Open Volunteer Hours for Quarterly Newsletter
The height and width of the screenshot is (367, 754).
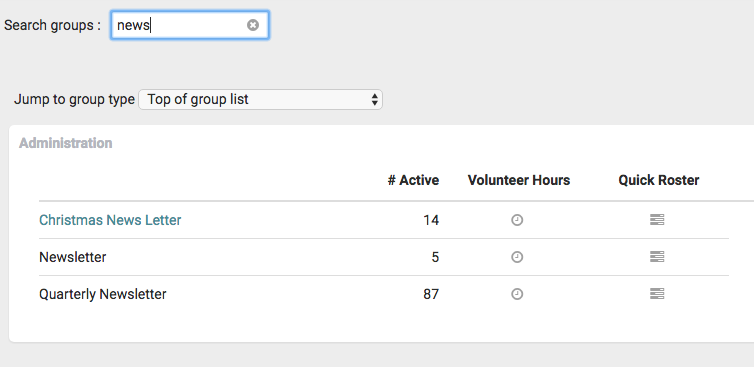coord(517,294)
